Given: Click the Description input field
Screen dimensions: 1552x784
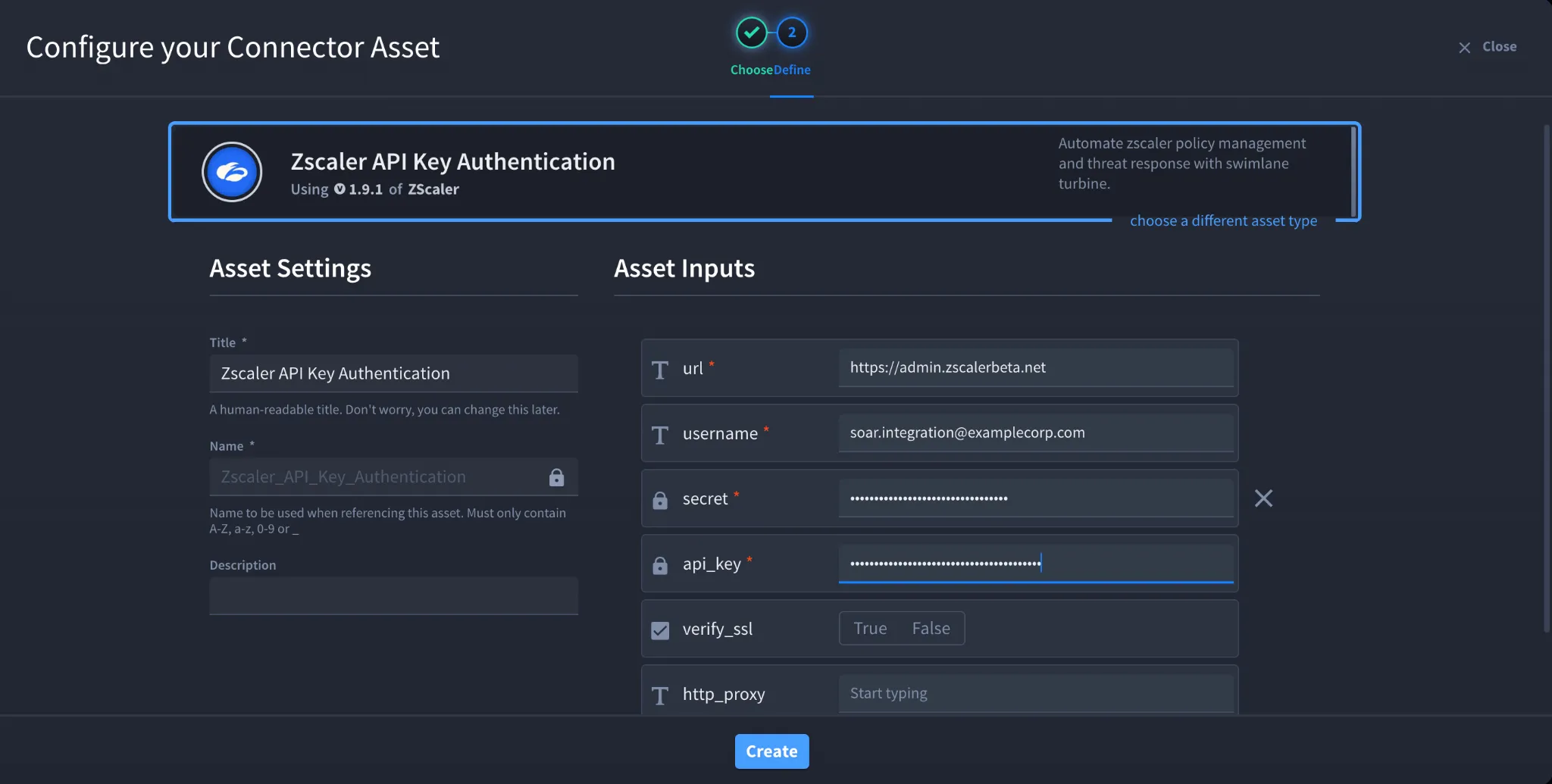Looking at the screenshot, I should coord(393,595).
